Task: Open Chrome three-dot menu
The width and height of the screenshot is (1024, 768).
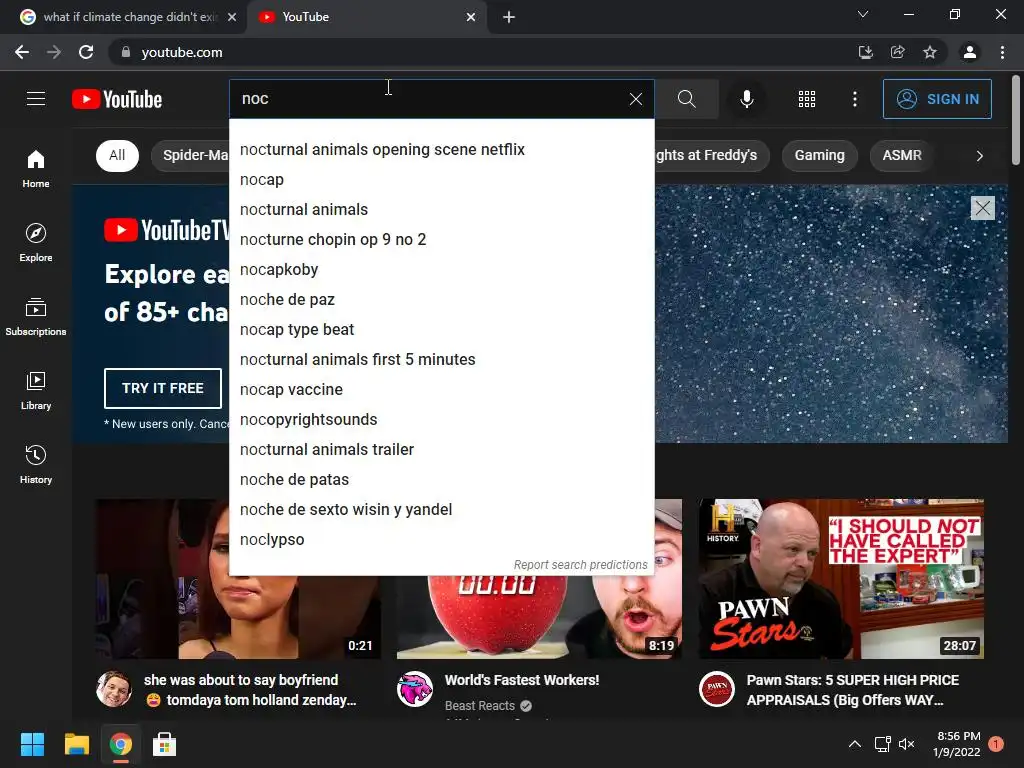Action: point(1002,52)
